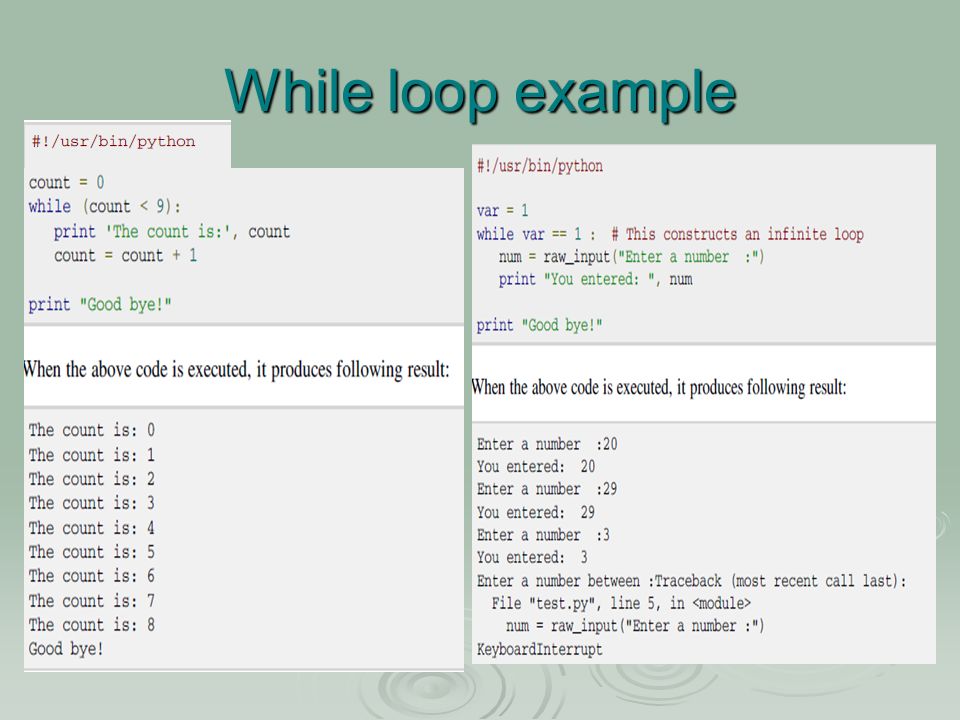Click output line 'The count is: 3'
960x720 pixels.
[x=92, y=503]
